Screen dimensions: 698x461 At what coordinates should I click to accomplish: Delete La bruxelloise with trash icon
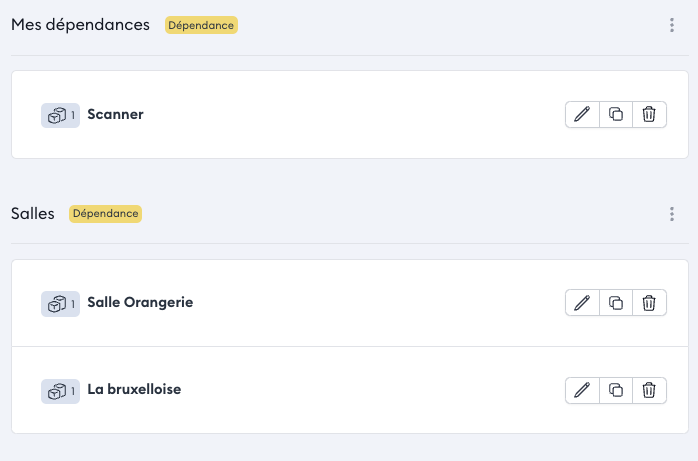649,390
